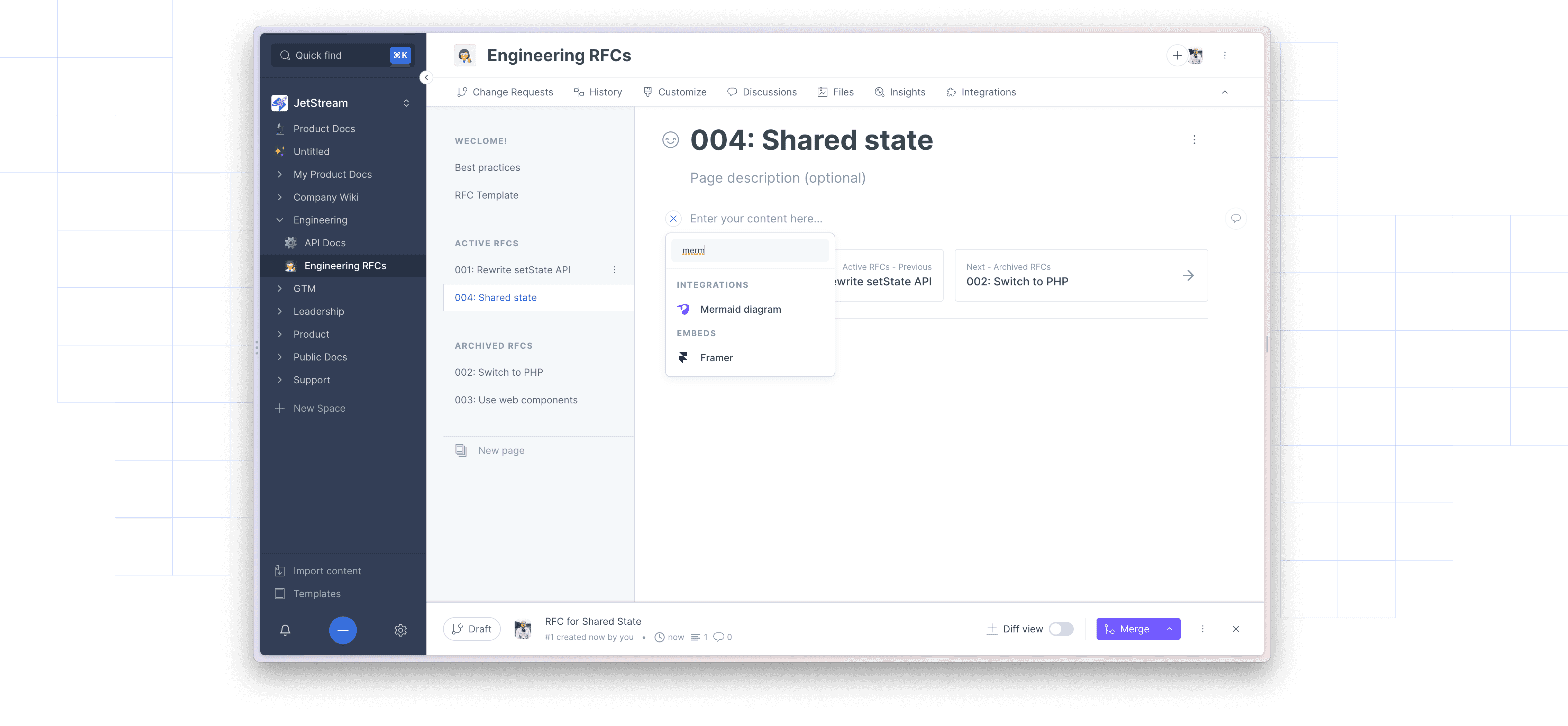Click the Integrations tab icon
This screenshot has width=1568, height=726.
click(951, 92)
